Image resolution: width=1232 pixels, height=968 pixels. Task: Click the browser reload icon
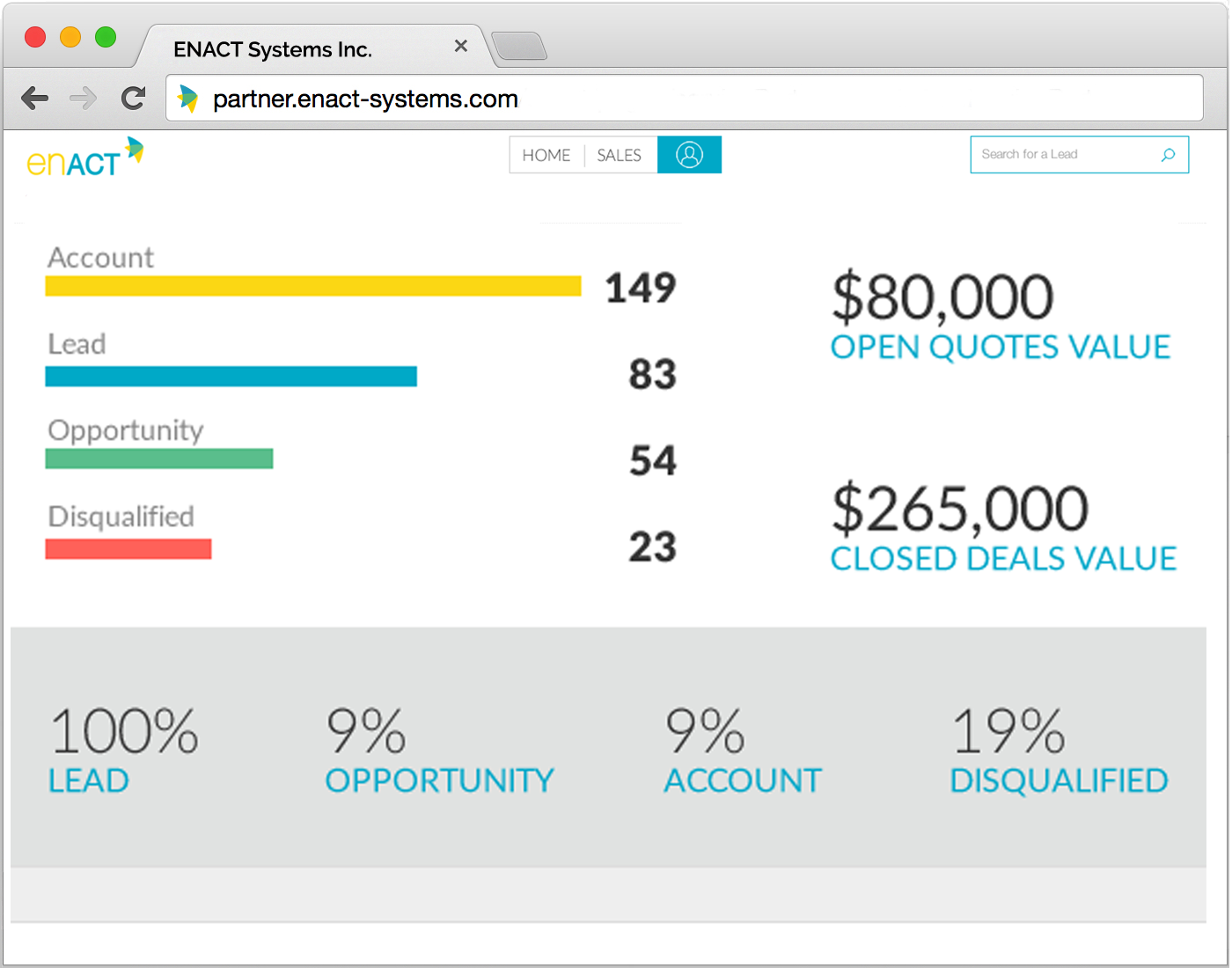click(x=133, y=98)
